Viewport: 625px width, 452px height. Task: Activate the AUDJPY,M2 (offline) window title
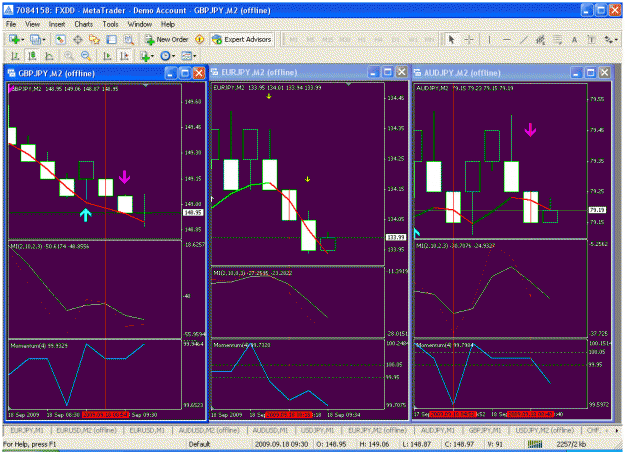[462, 73]
